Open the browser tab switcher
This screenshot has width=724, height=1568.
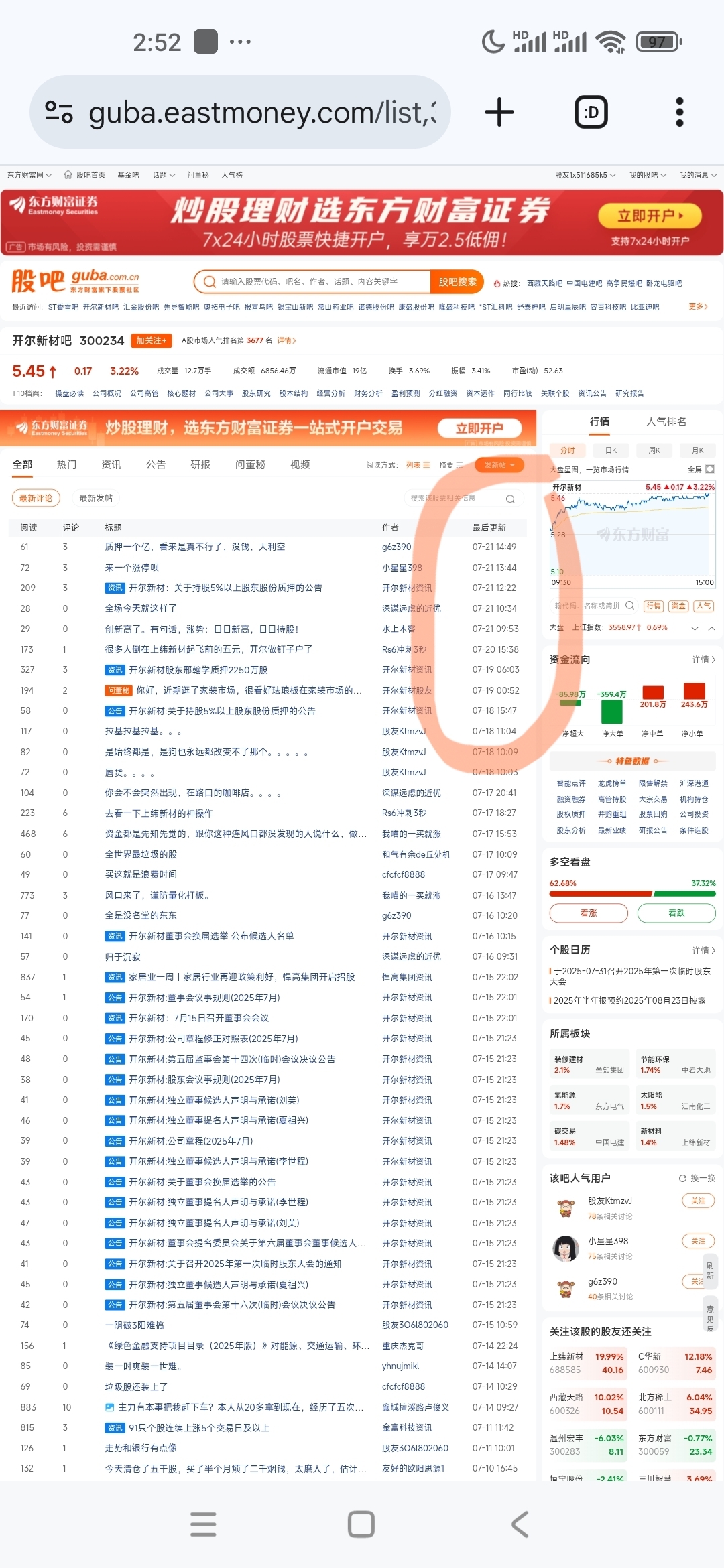(x=591, y=112)
